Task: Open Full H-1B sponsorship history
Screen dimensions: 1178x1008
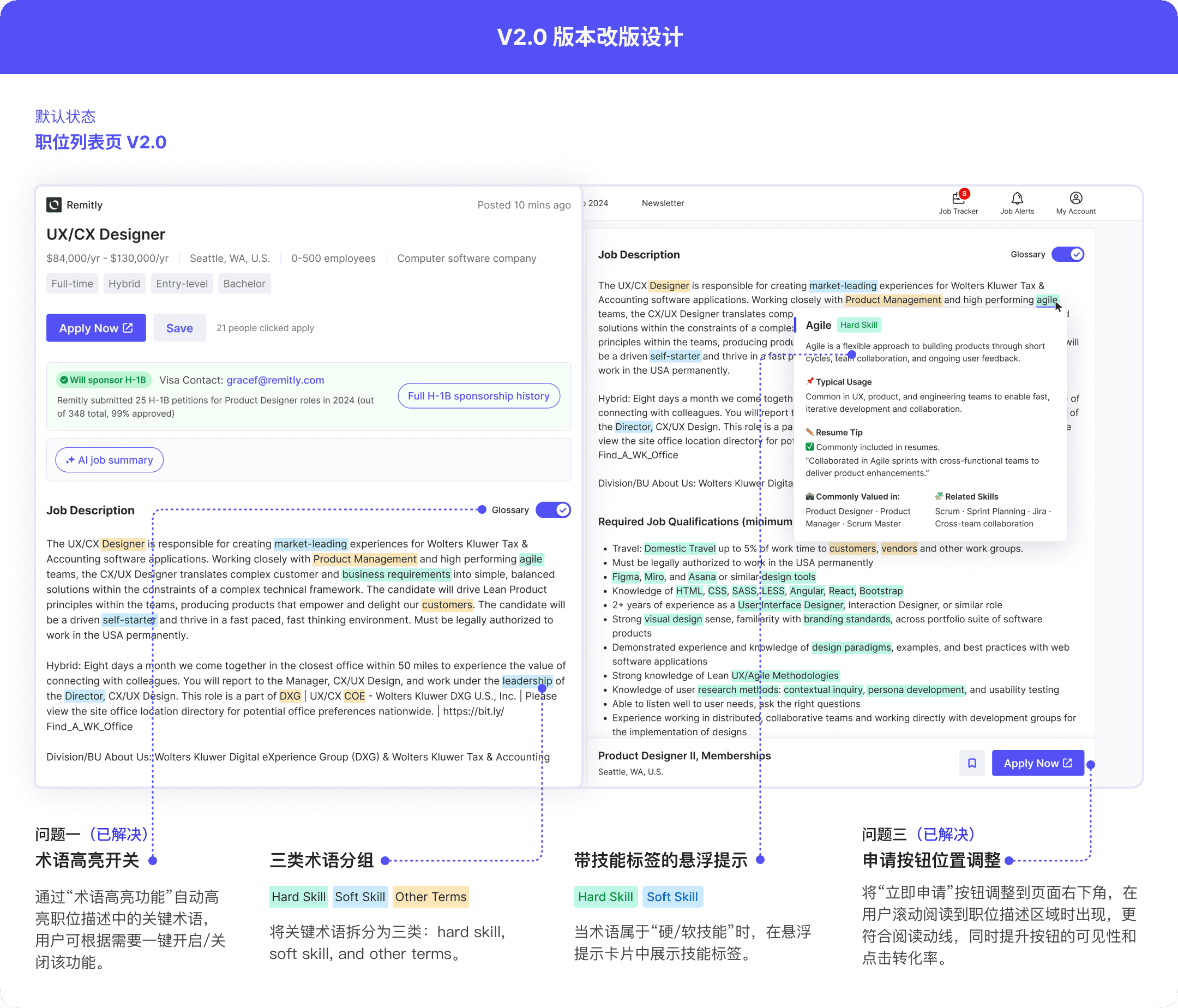Action: pyautogui.click(x=478, y=395)
